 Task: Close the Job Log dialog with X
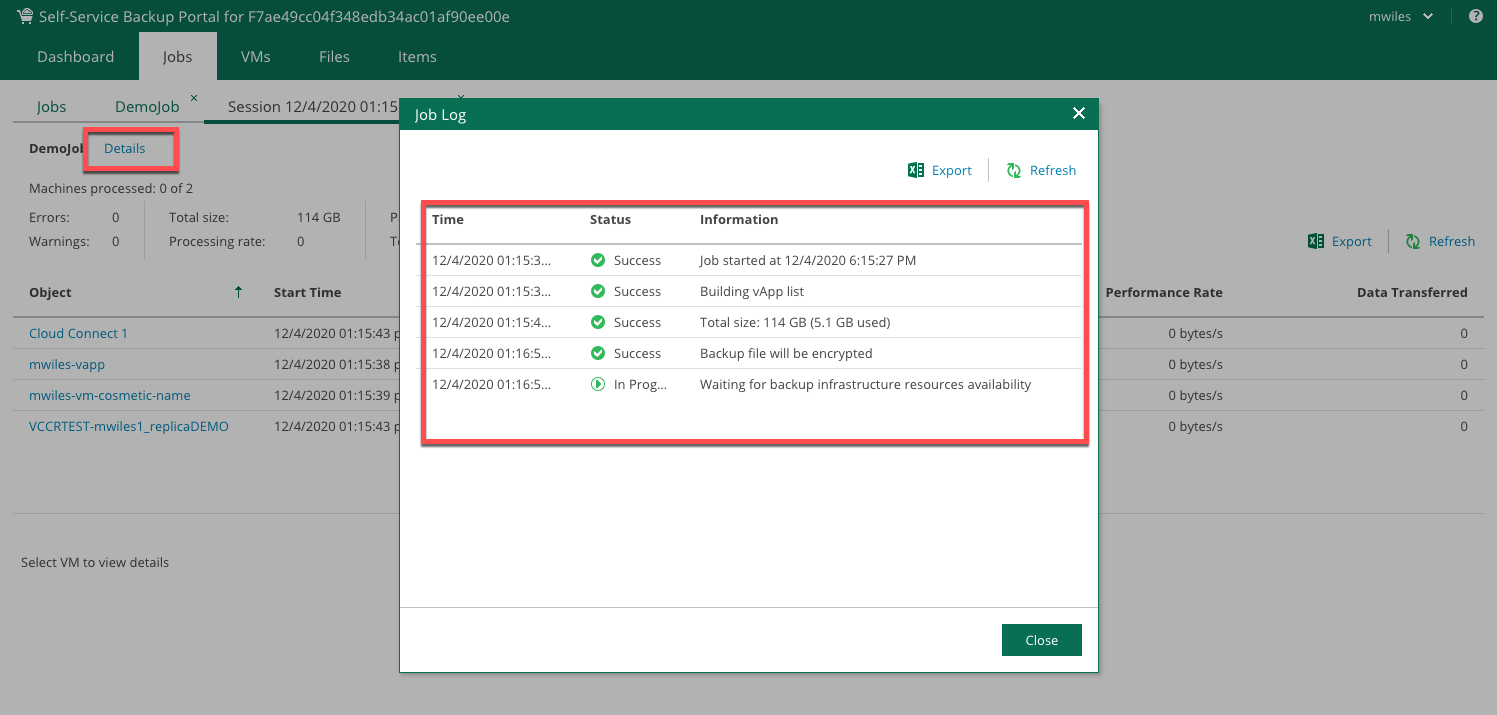click(x=1078, y=114)
